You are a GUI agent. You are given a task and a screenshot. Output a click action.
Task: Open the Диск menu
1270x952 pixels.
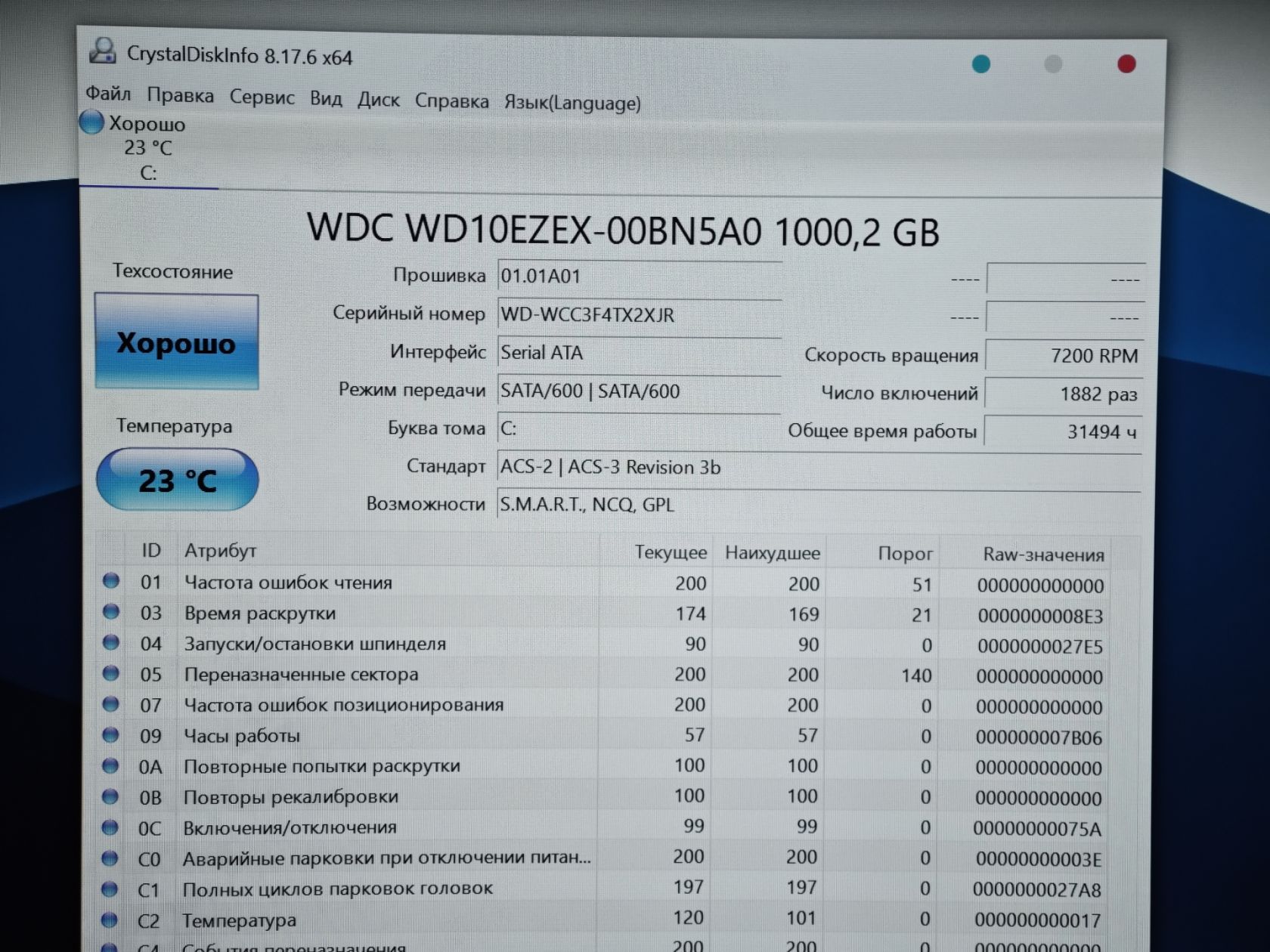click(378, 100)
